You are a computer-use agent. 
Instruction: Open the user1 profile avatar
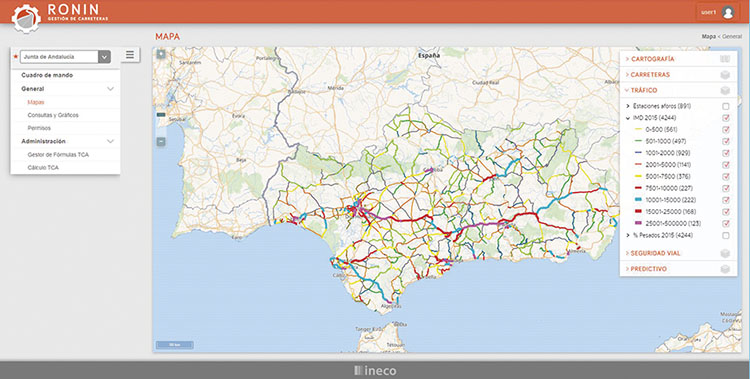point(728,12)
